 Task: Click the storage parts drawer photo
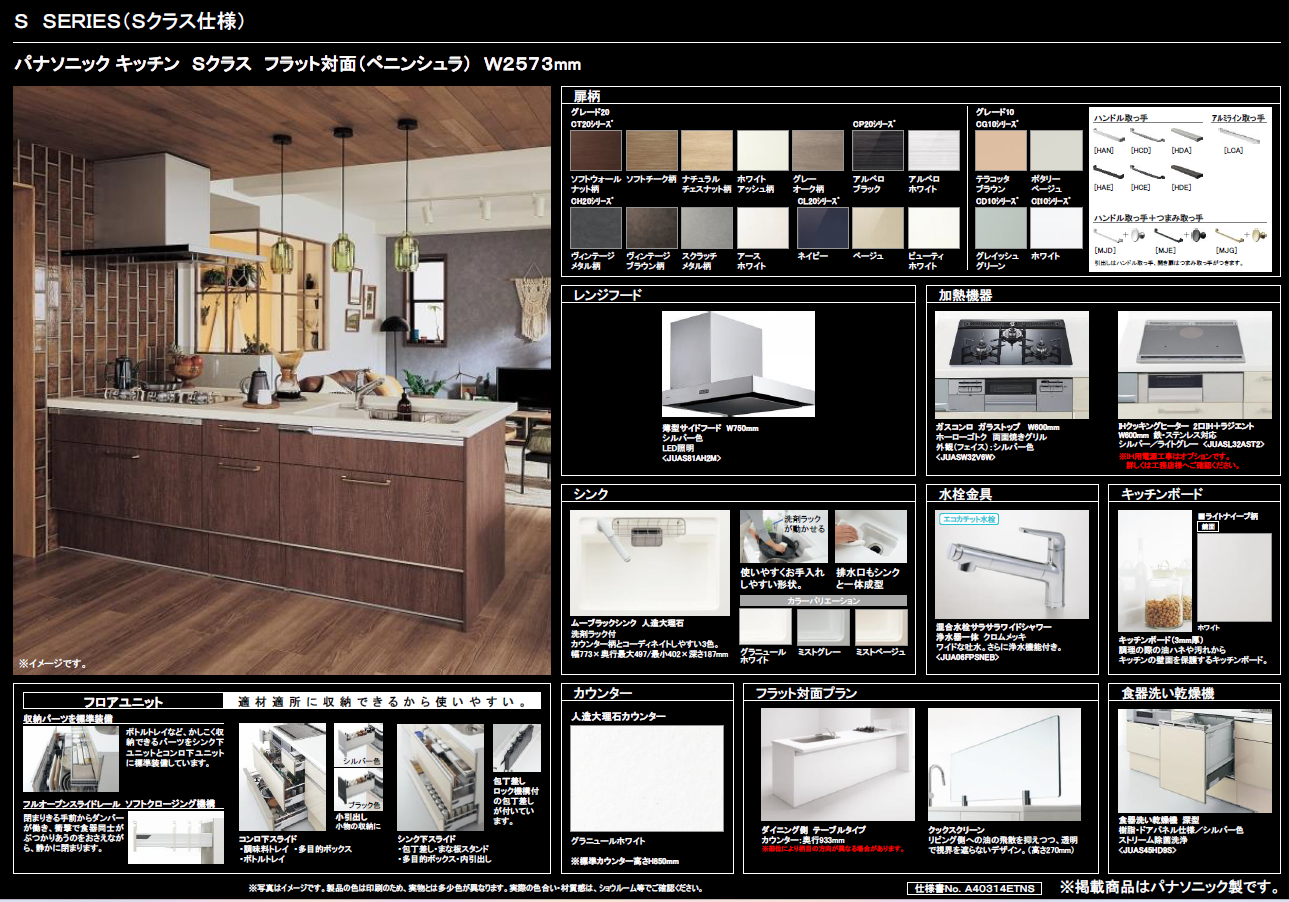tap(70, 759)
